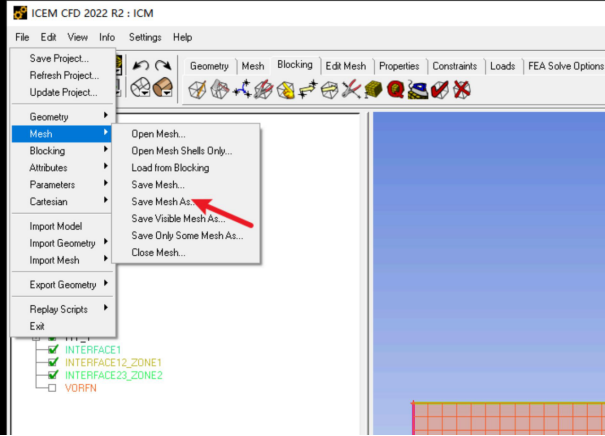Switch to the Loads tab
The image size is (605, 436).
pos(502,66)
